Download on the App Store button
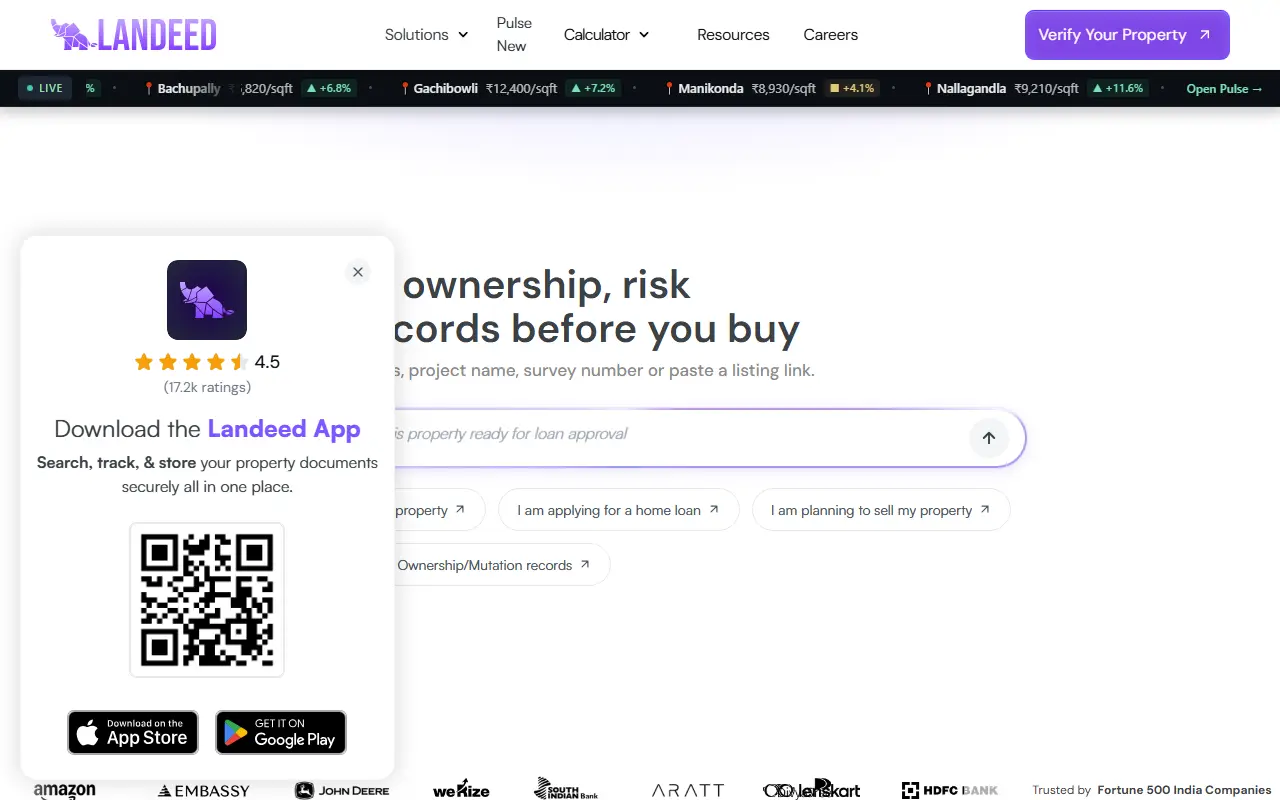The width and height of the screenshot is (1280, 800). [133, 733]
